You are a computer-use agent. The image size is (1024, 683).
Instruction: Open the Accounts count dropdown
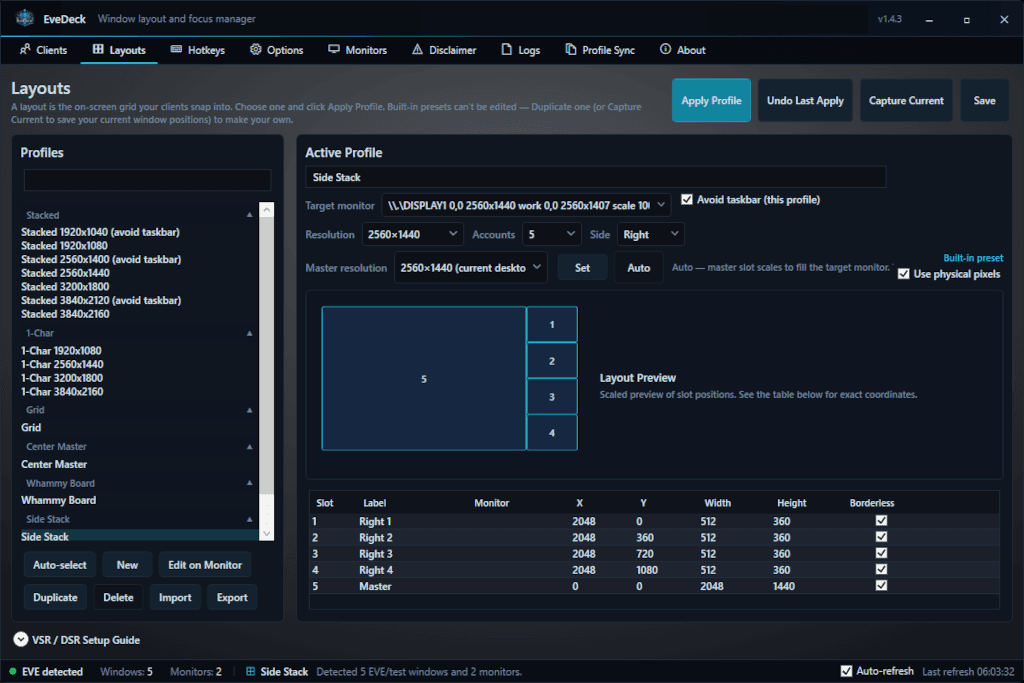pos(552,234)
